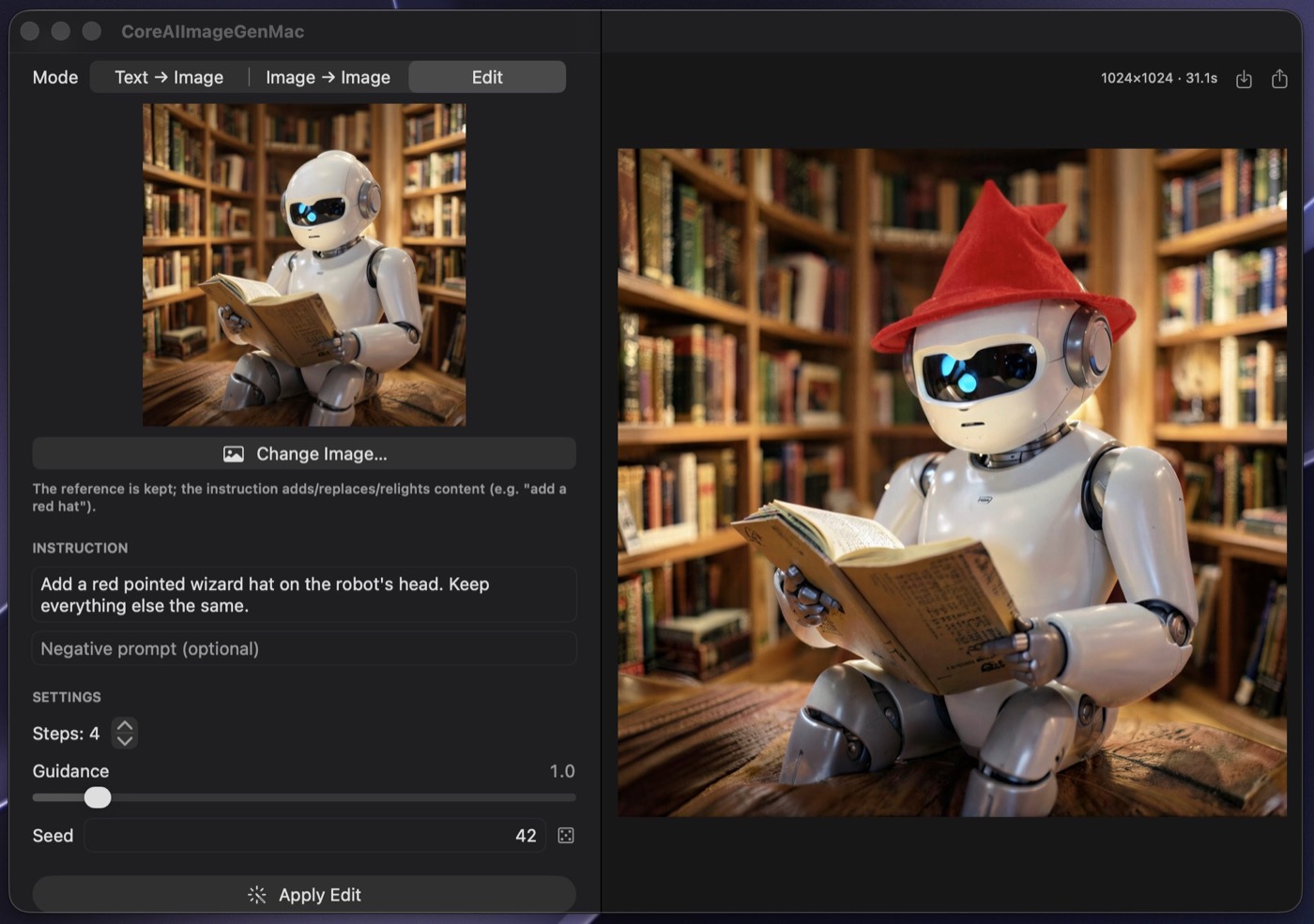Screen dimensions: 1314x924
Task: Click the Guidance slider knob
Action: [x=98, y=797]
